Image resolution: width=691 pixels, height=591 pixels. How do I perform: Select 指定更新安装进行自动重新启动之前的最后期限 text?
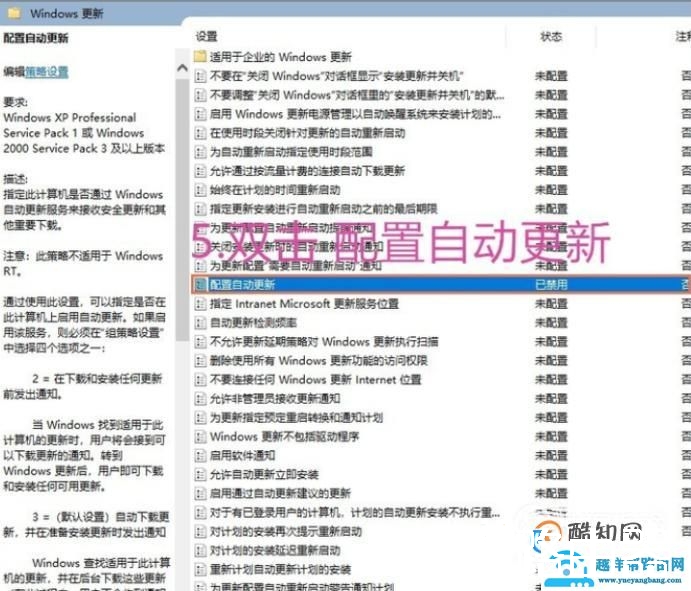pyautogui.click(x=323, y=209)
